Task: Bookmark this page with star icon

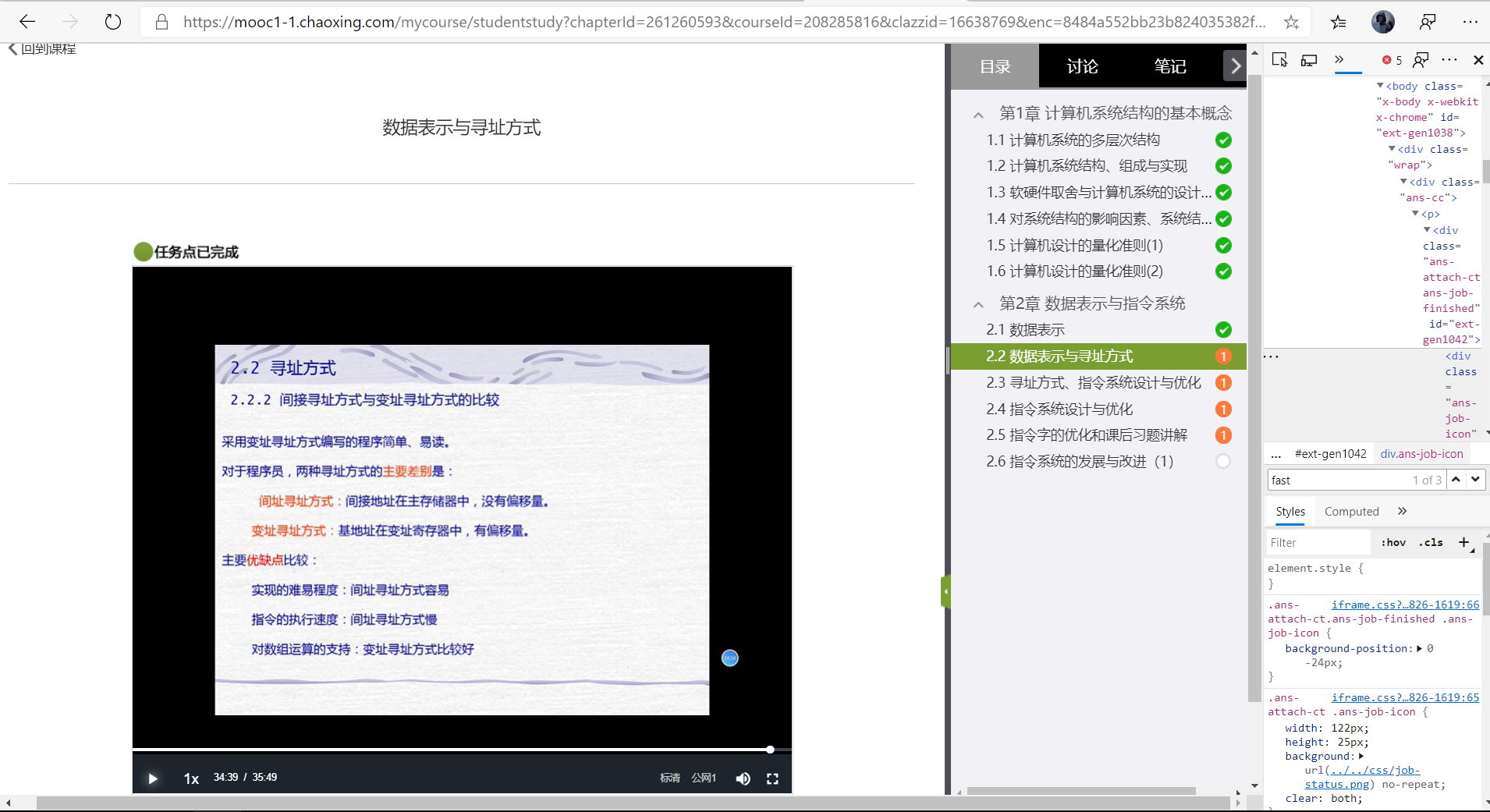Action: [1291, 22]
